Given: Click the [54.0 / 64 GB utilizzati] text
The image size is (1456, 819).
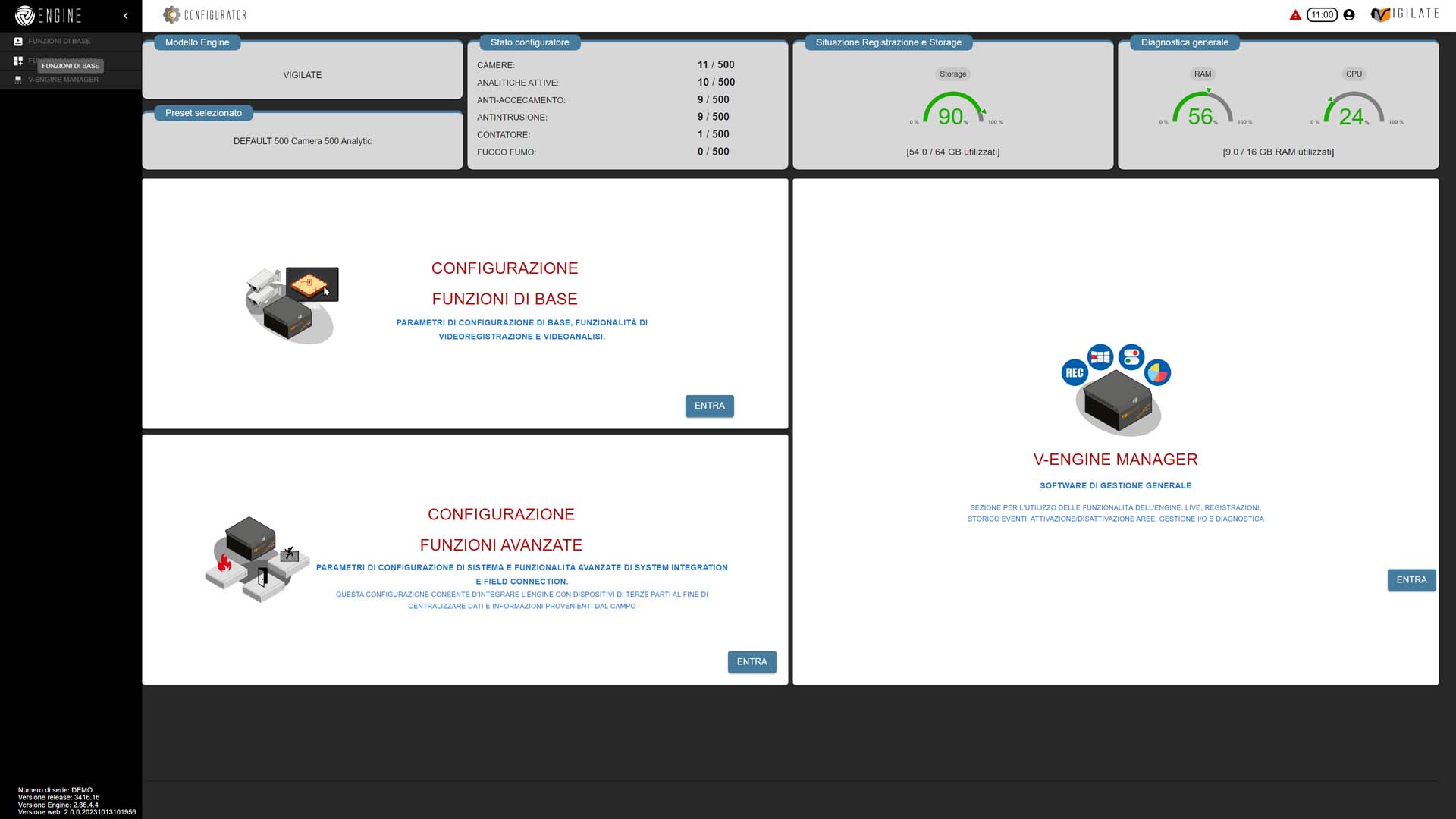Looking at the screenshot, I should pos(952,152).
